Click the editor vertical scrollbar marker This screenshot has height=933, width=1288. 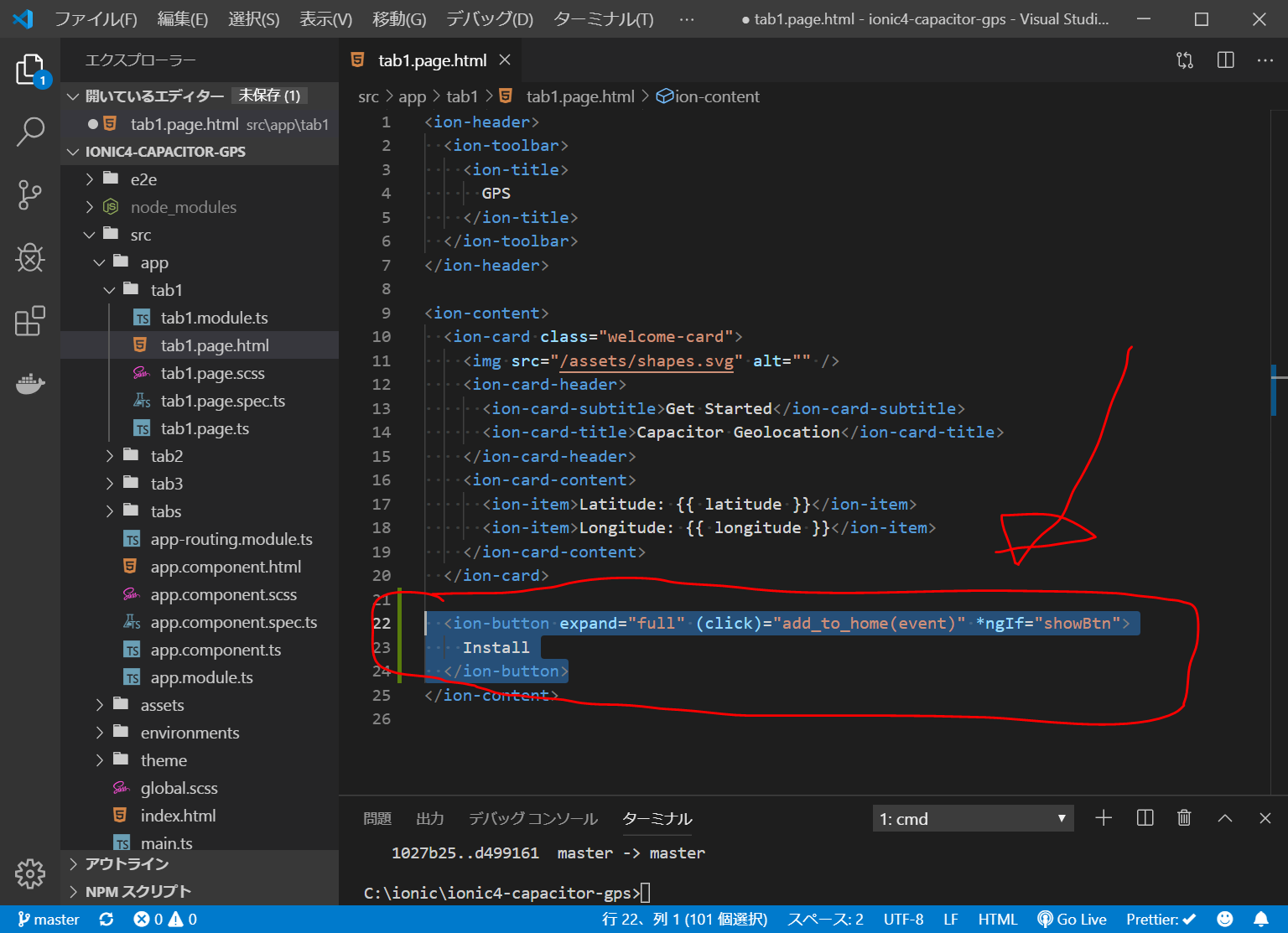1274,389
